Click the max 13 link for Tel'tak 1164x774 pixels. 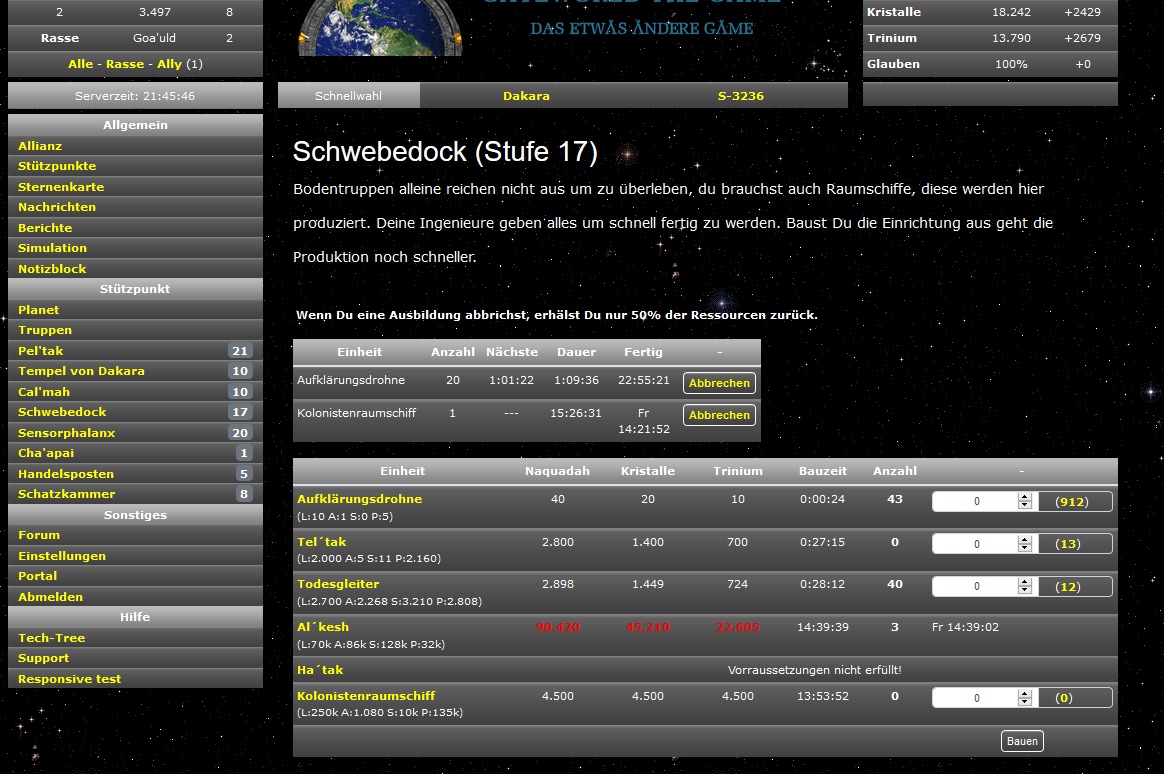[x=1068, y=544]
